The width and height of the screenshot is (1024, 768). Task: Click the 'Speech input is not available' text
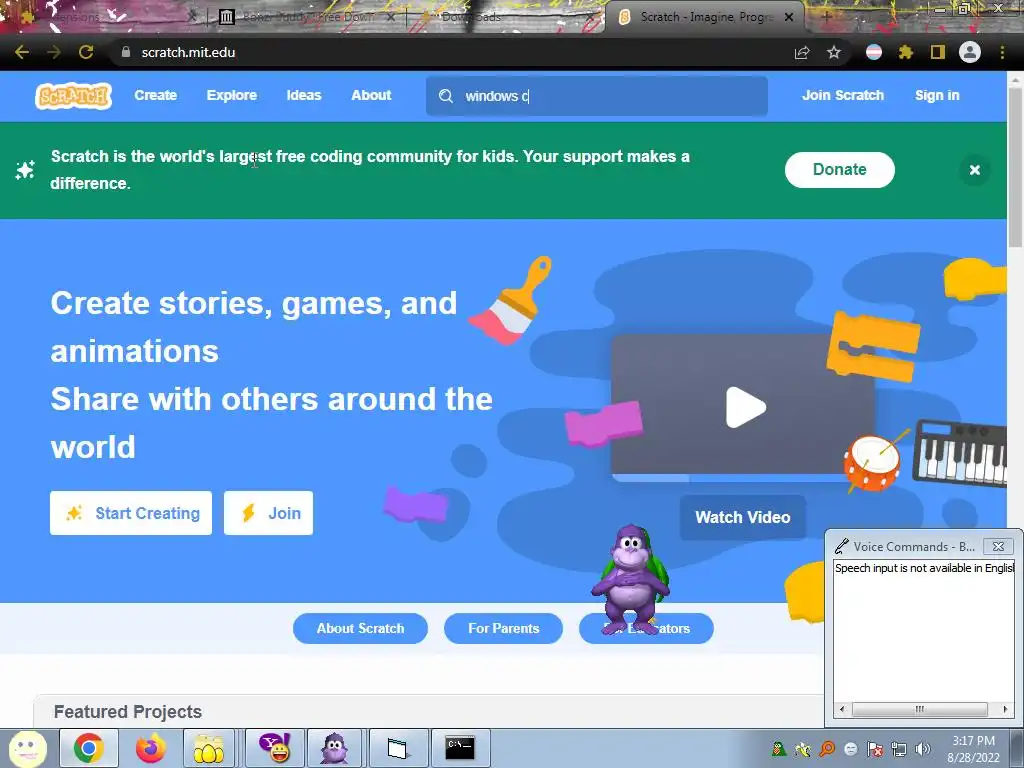pos(924,568)
